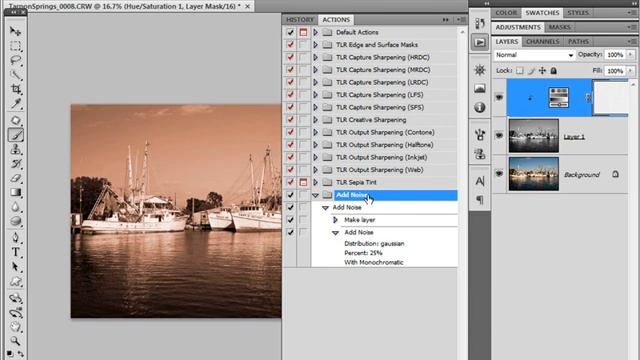640x360 pixels.
Task: Hide Layer 1 visibility eye
Action: click(499, 136)
